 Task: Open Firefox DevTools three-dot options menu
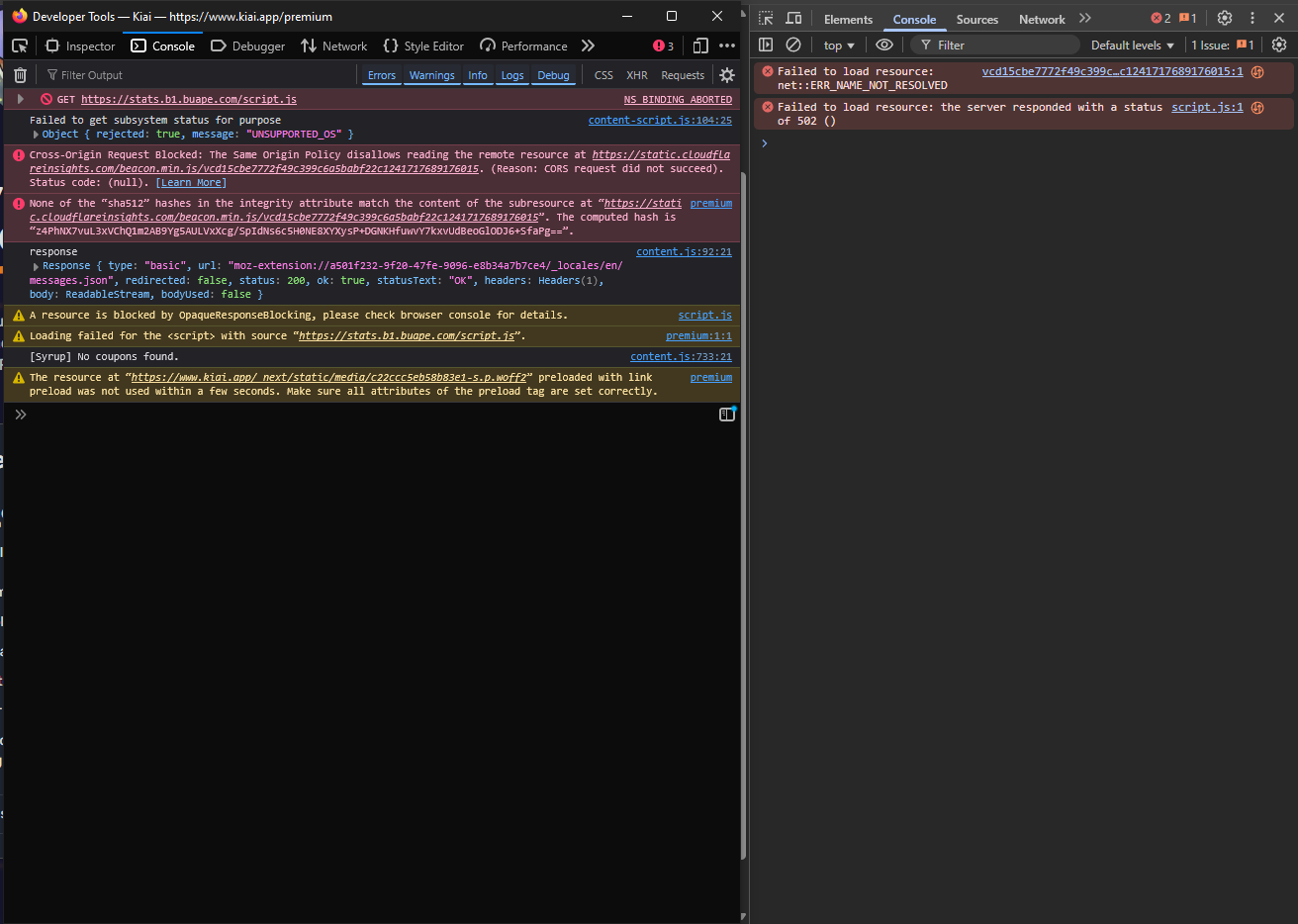[x=727, y=46]
